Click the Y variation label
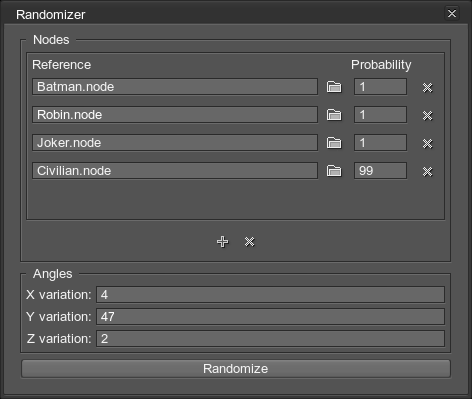 pyautogui.click(x=59, y=317)
